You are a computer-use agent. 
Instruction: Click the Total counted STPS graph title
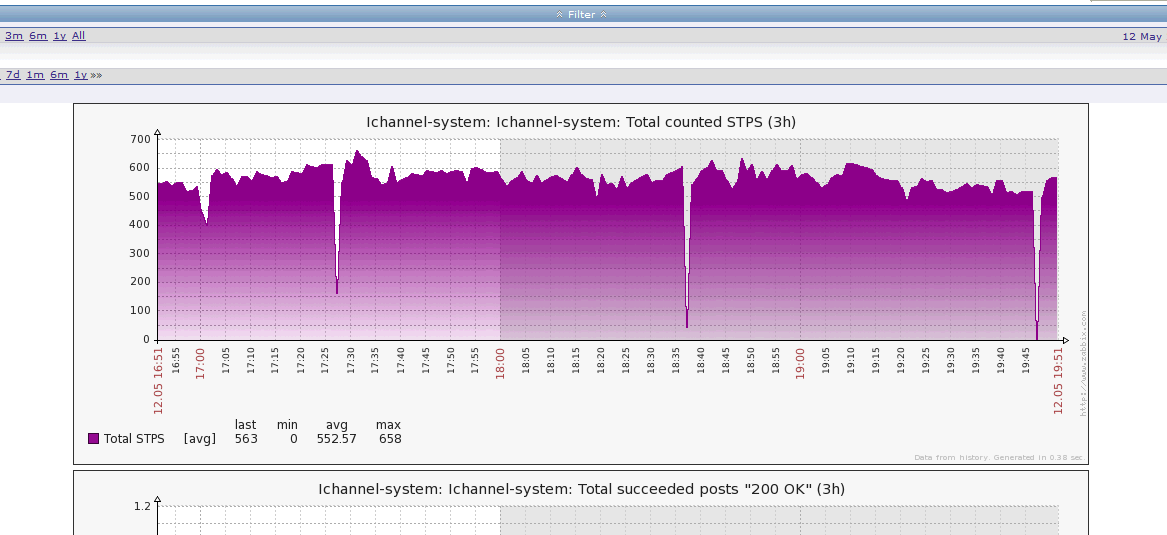coord(581,122)
